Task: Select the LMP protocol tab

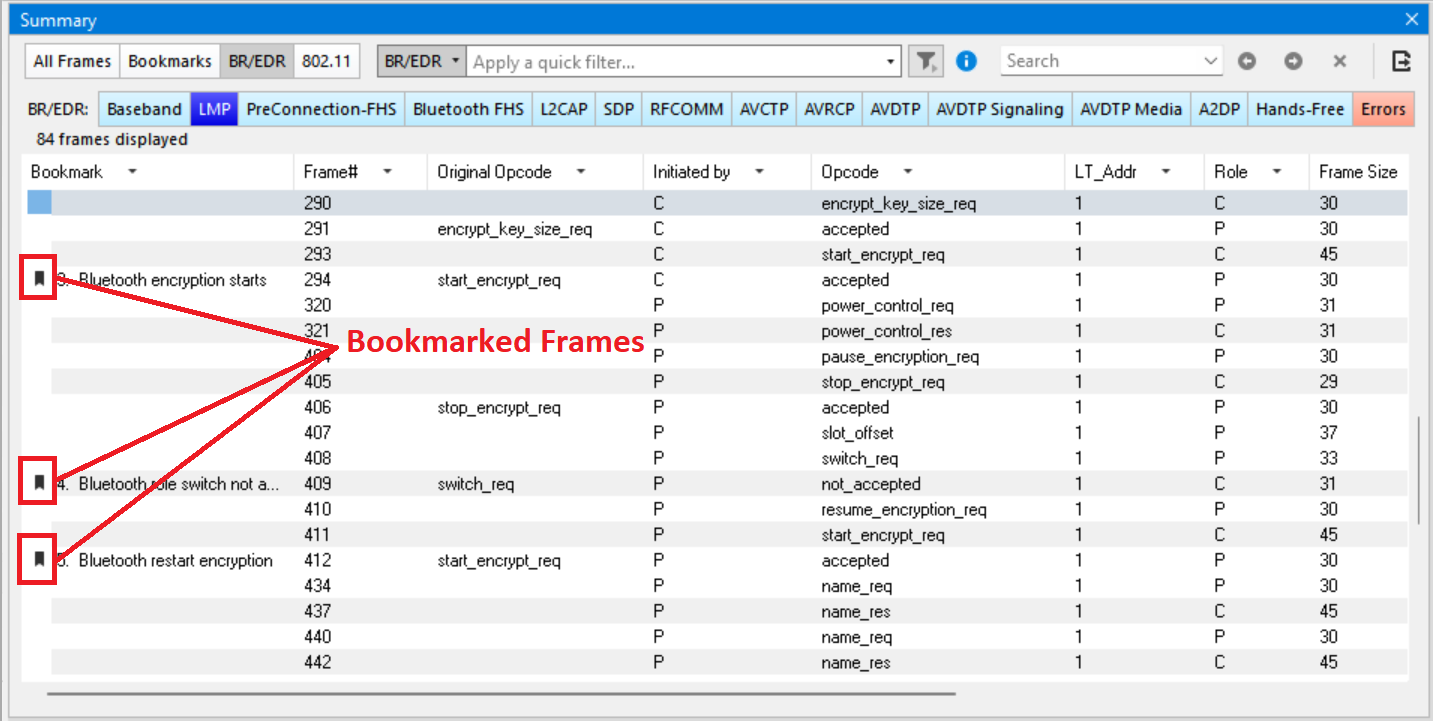Action: (x=214, y=109)
